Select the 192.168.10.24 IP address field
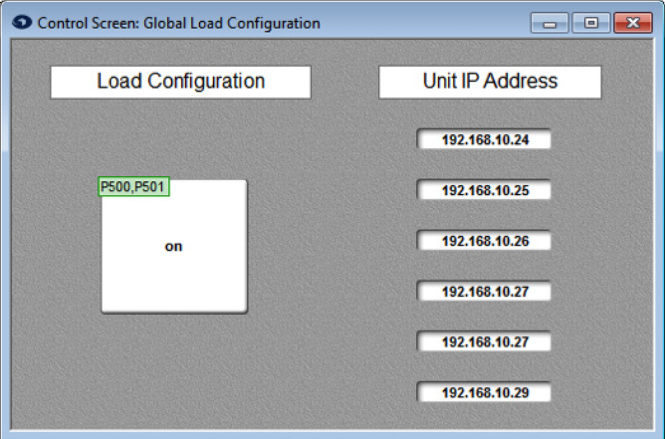 pyautogui.click(x=484, y=140)
